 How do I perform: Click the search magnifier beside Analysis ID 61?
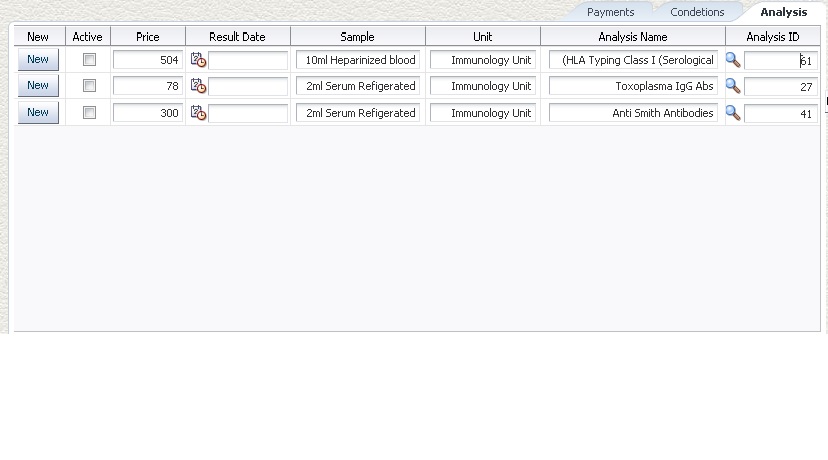[733, 60]
